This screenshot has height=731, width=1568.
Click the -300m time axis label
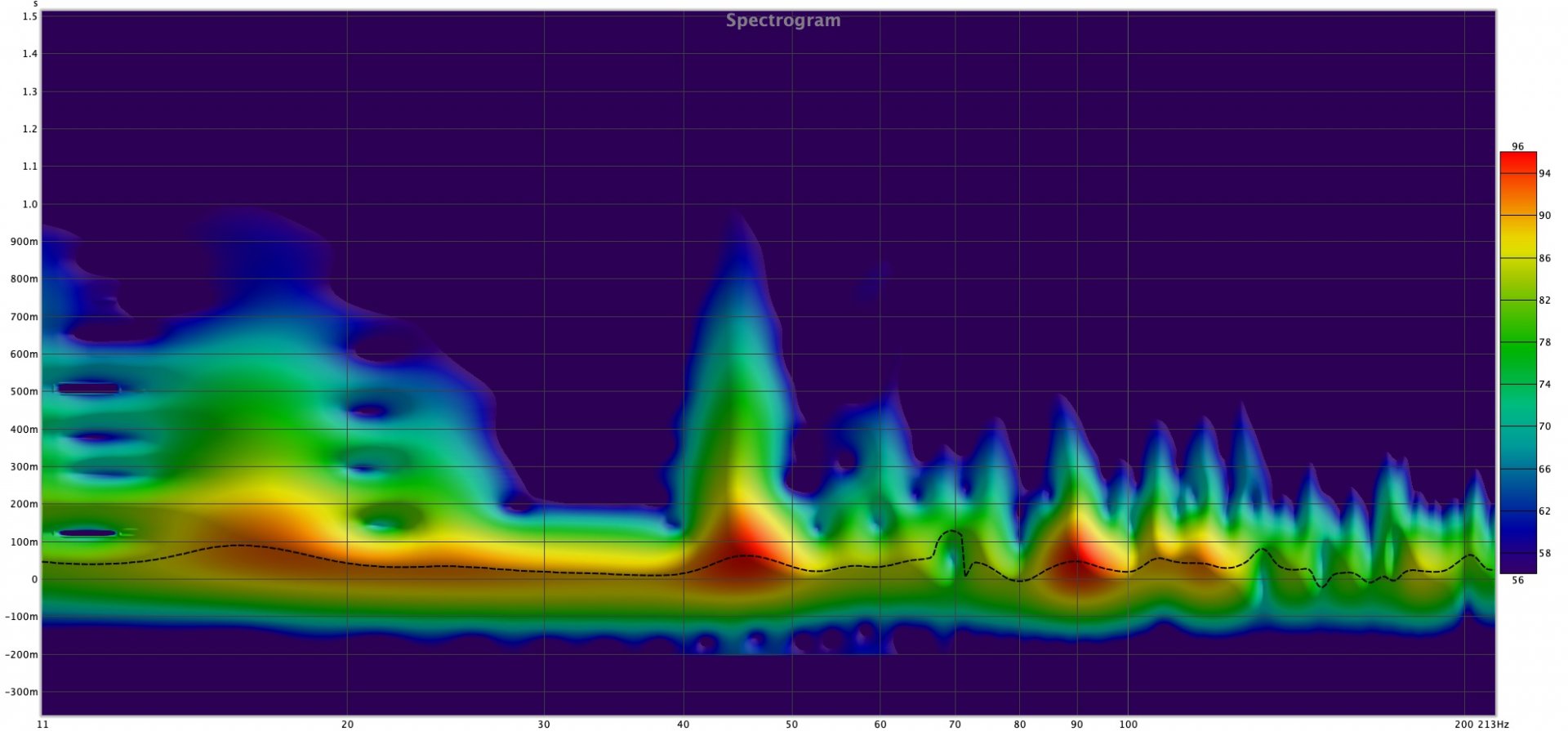[x=21, y=693]
